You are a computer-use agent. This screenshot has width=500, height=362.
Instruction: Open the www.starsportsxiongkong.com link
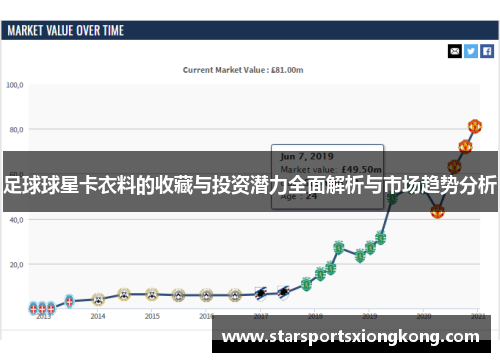[x=351, y=336]
